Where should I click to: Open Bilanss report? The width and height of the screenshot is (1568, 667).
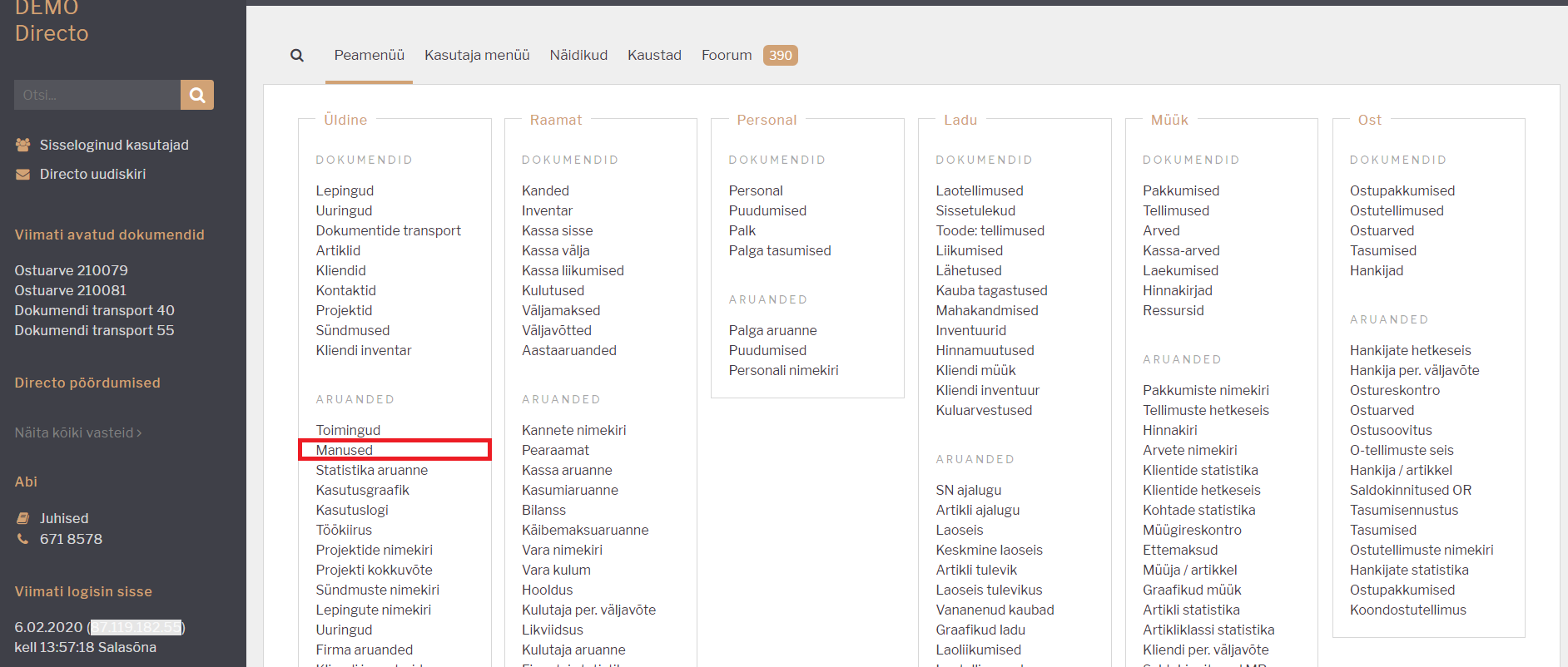(x=543, y=510)
